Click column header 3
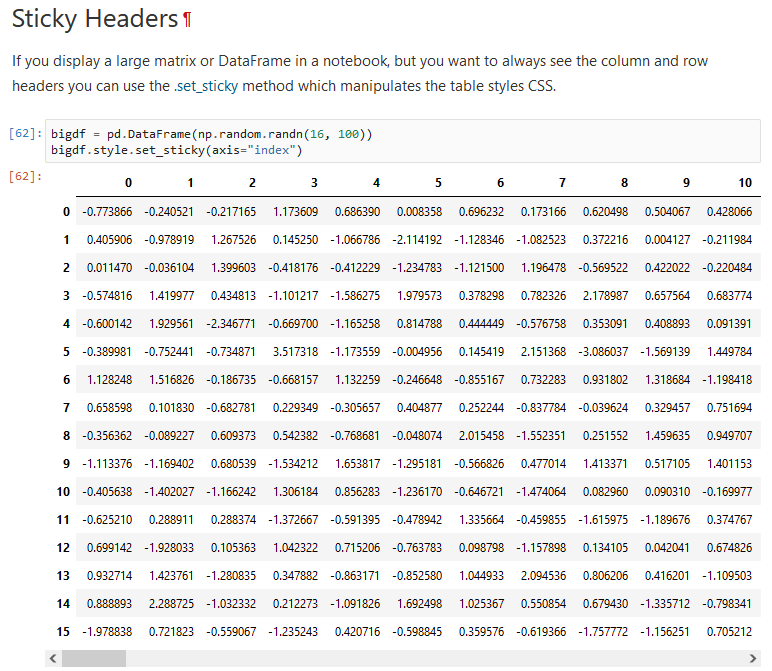This screenshot has width=772, height=671. (314, 183)
